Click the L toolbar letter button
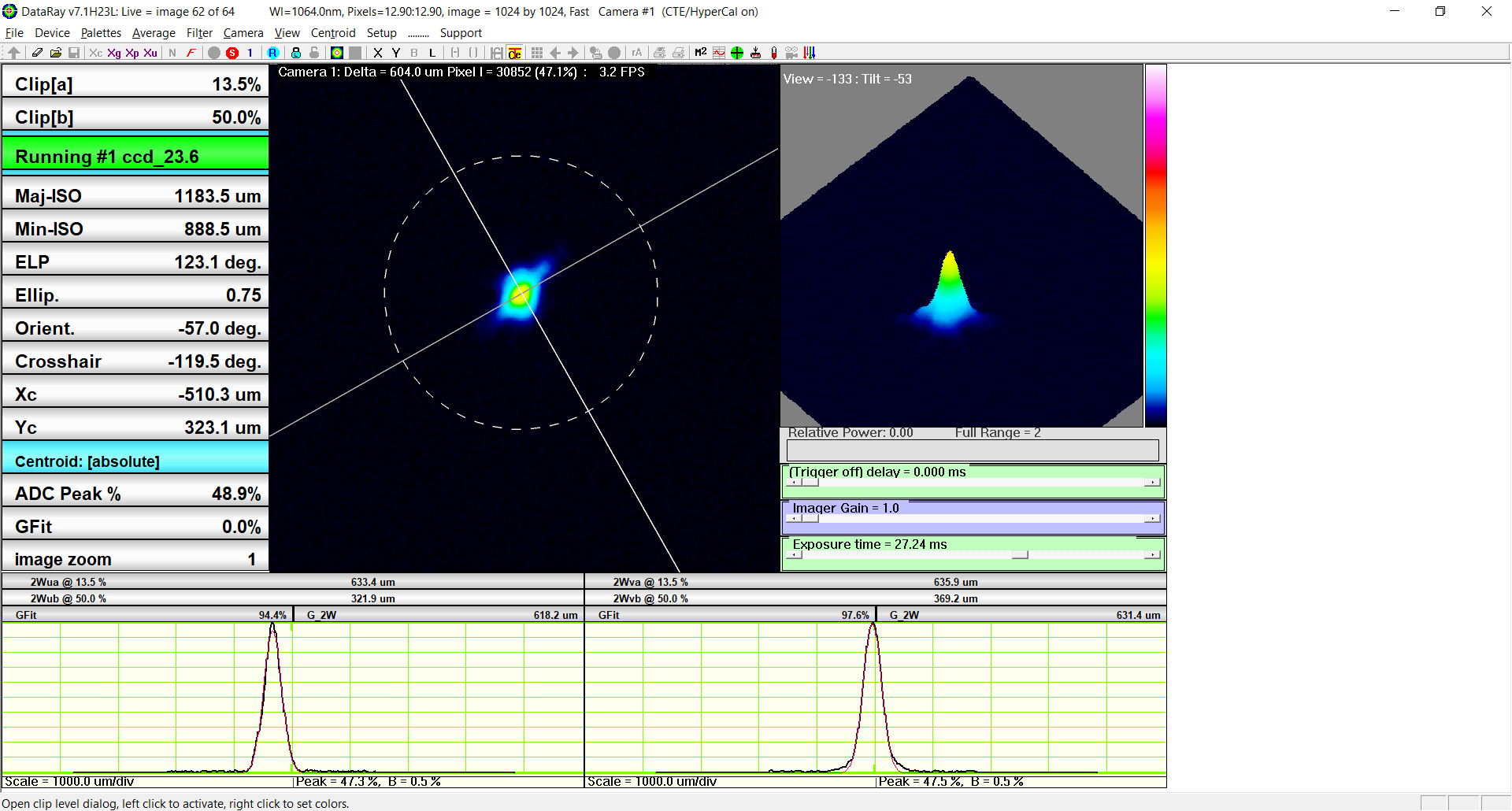 pos(432,53)
